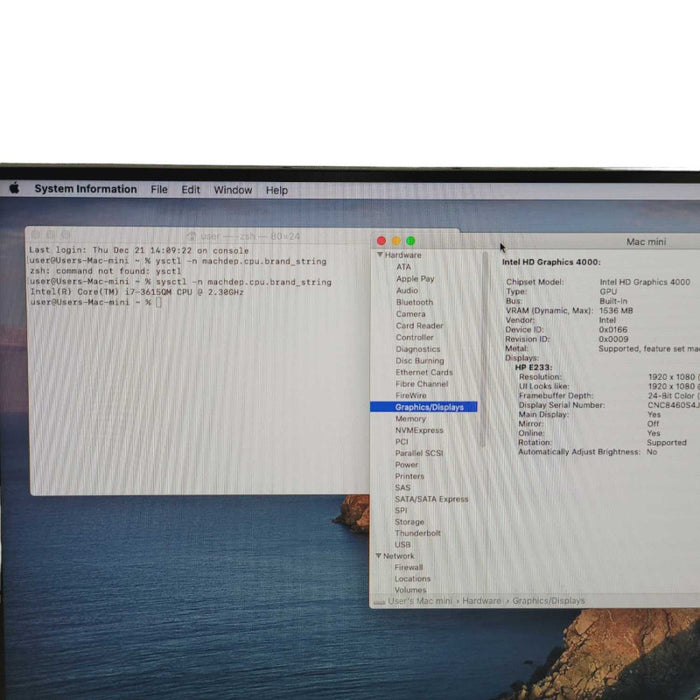This screenshot has height=700, width=700.
Task: Open the Apple menu
Action: (14, 188)
